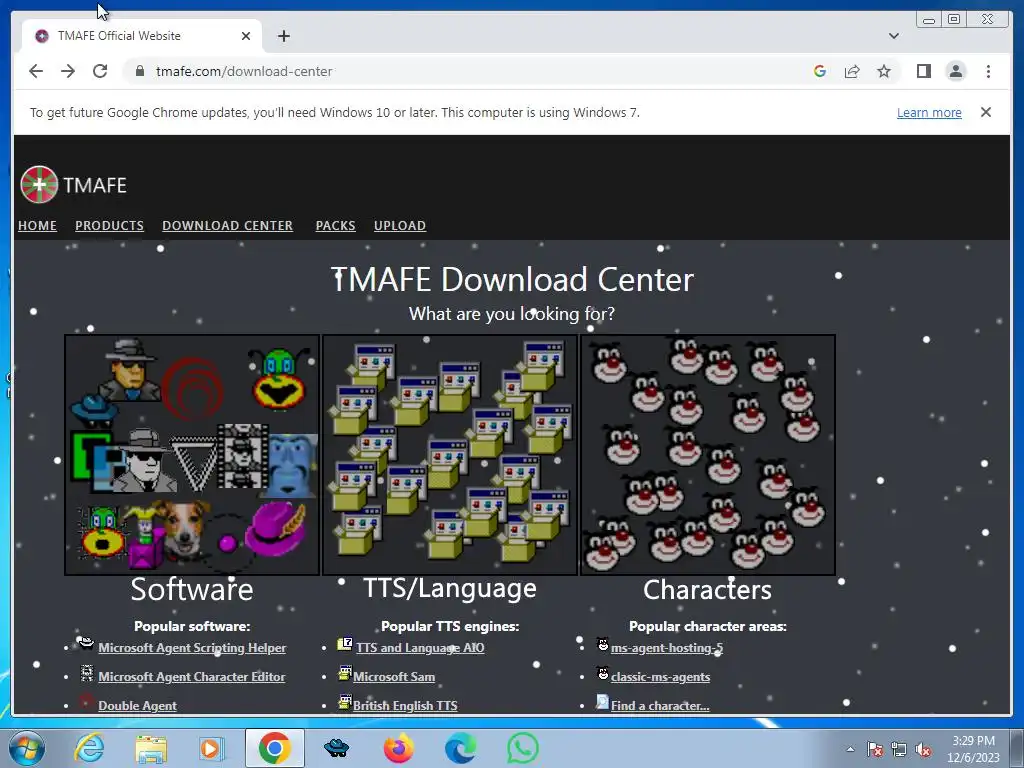Open Chrome side panel
The width and height of the screenshot is (1024, 768).
(923, 71)
